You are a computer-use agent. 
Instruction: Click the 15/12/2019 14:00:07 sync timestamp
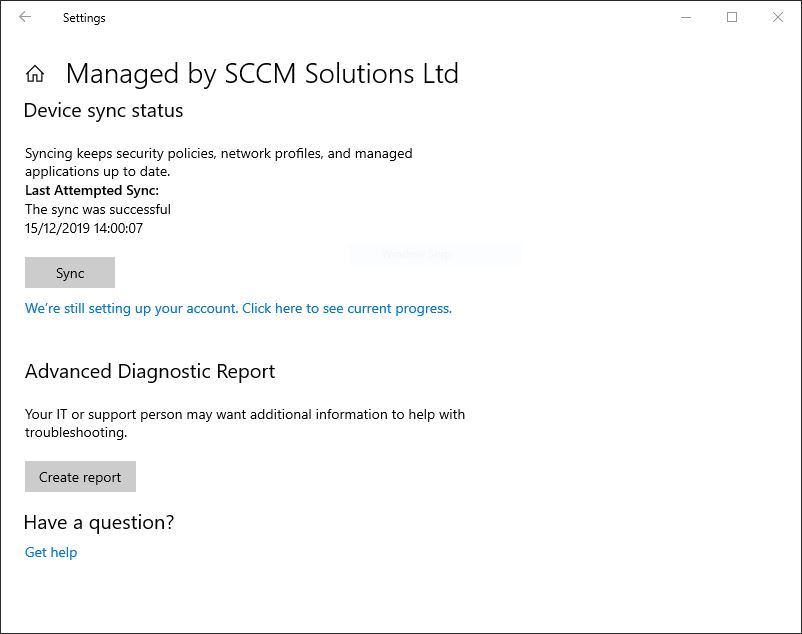coord(84,228)
